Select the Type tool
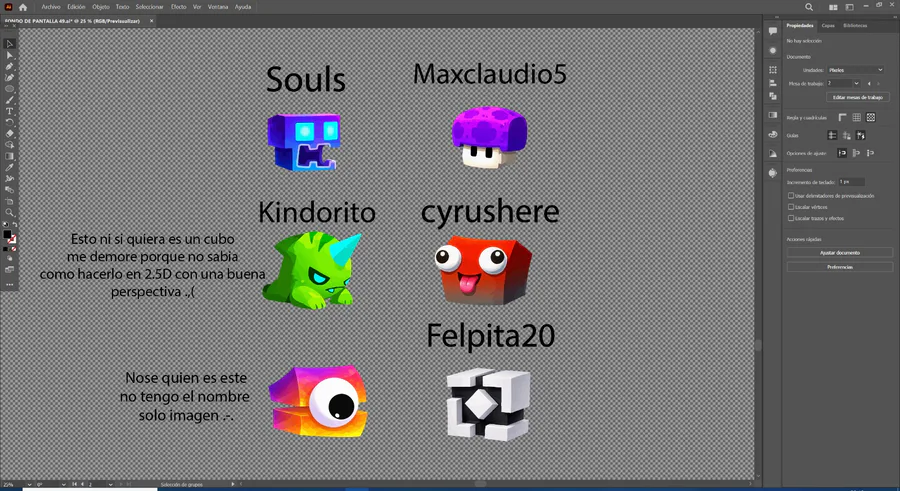Viewport: 900px width, 491px height. (x=9, y=111)
